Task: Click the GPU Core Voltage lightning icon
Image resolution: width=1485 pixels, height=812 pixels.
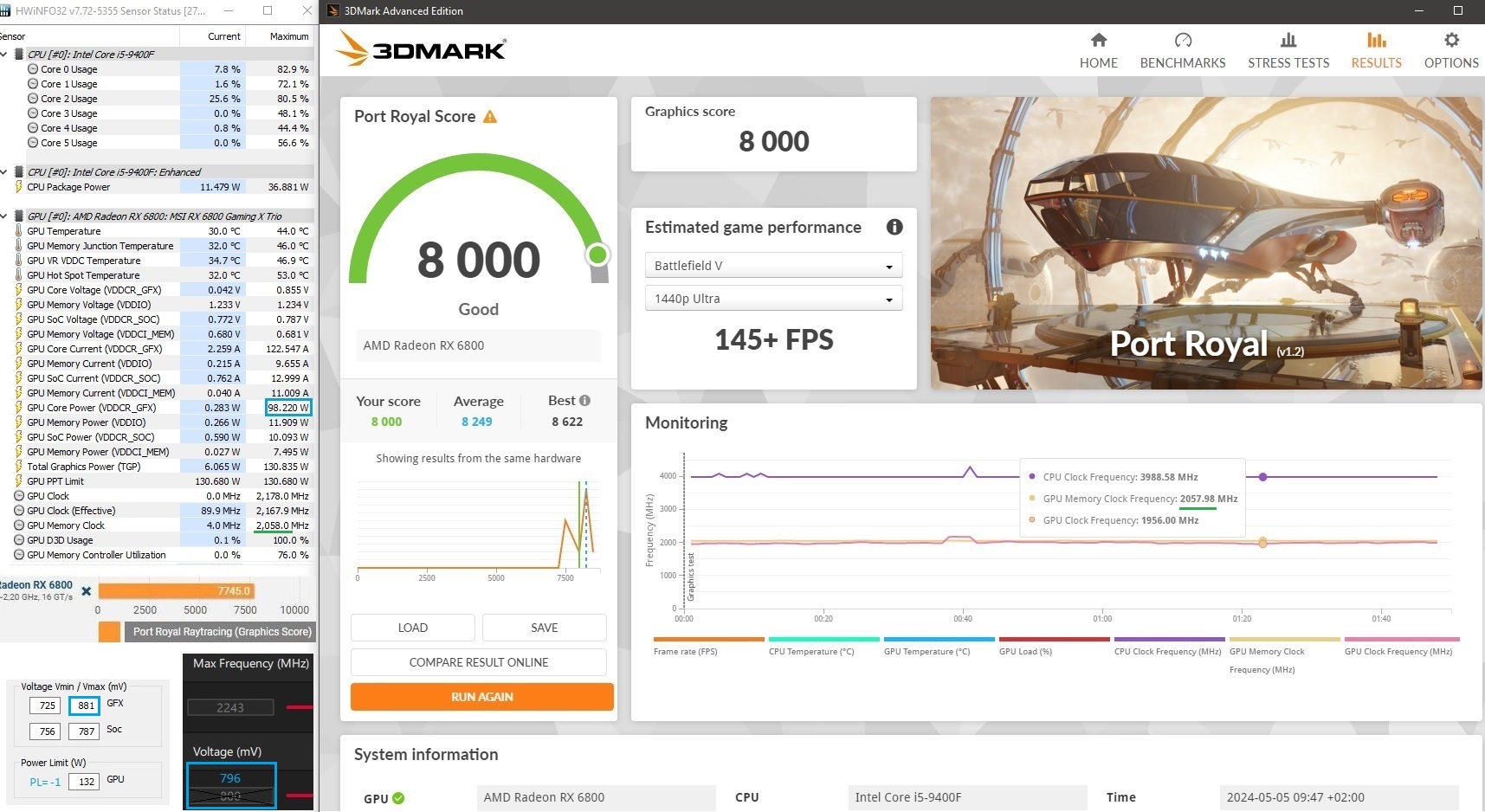Action: click(19, 290)
